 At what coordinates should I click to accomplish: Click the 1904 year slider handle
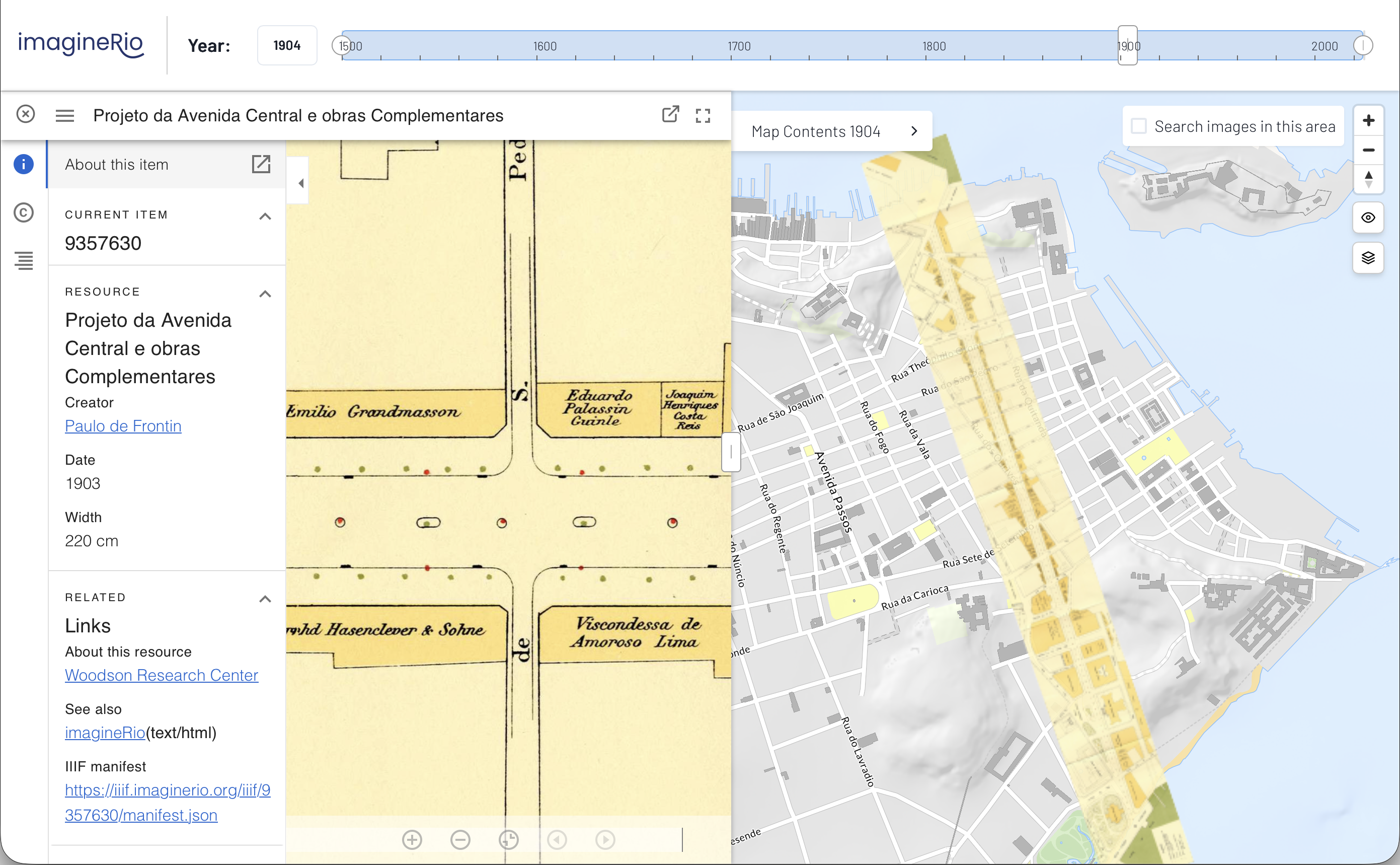[1127, 45]
